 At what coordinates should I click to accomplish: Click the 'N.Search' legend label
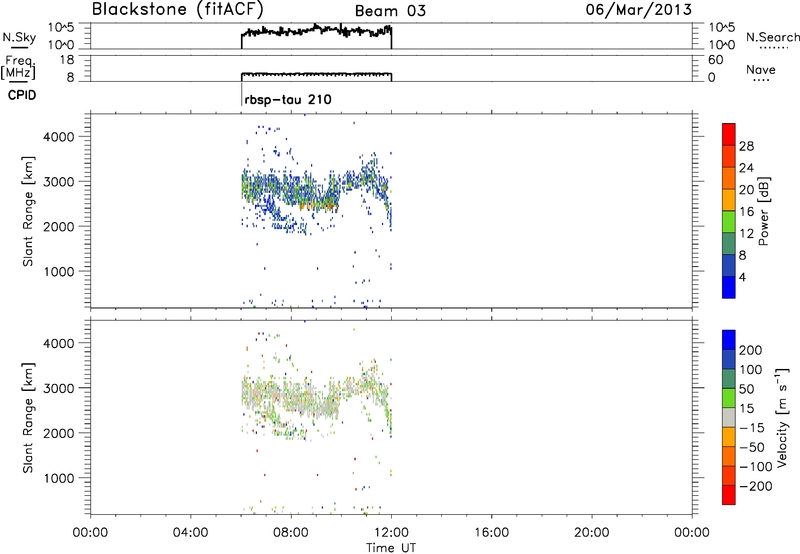(772, 37)
